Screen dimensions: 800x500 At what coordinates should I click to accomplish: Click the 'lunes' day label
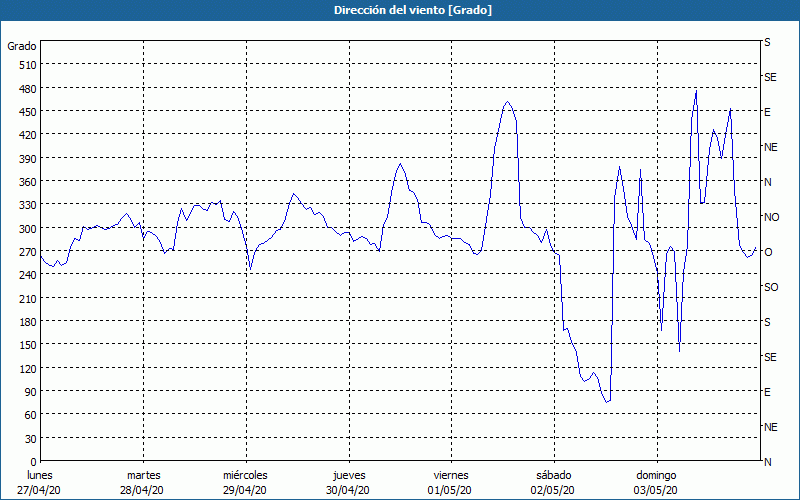pyautogui.click(x=40, y=476)
